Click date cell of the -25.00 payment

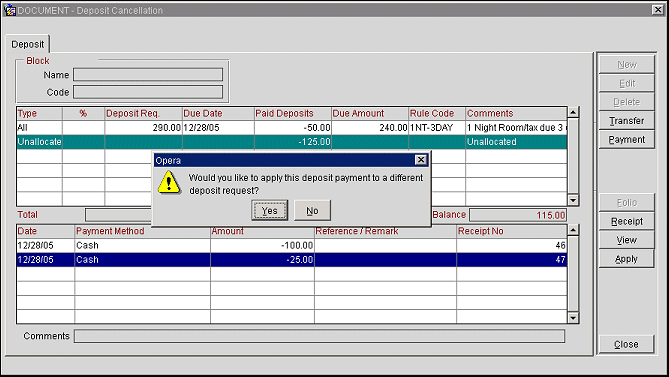[46, 259]
